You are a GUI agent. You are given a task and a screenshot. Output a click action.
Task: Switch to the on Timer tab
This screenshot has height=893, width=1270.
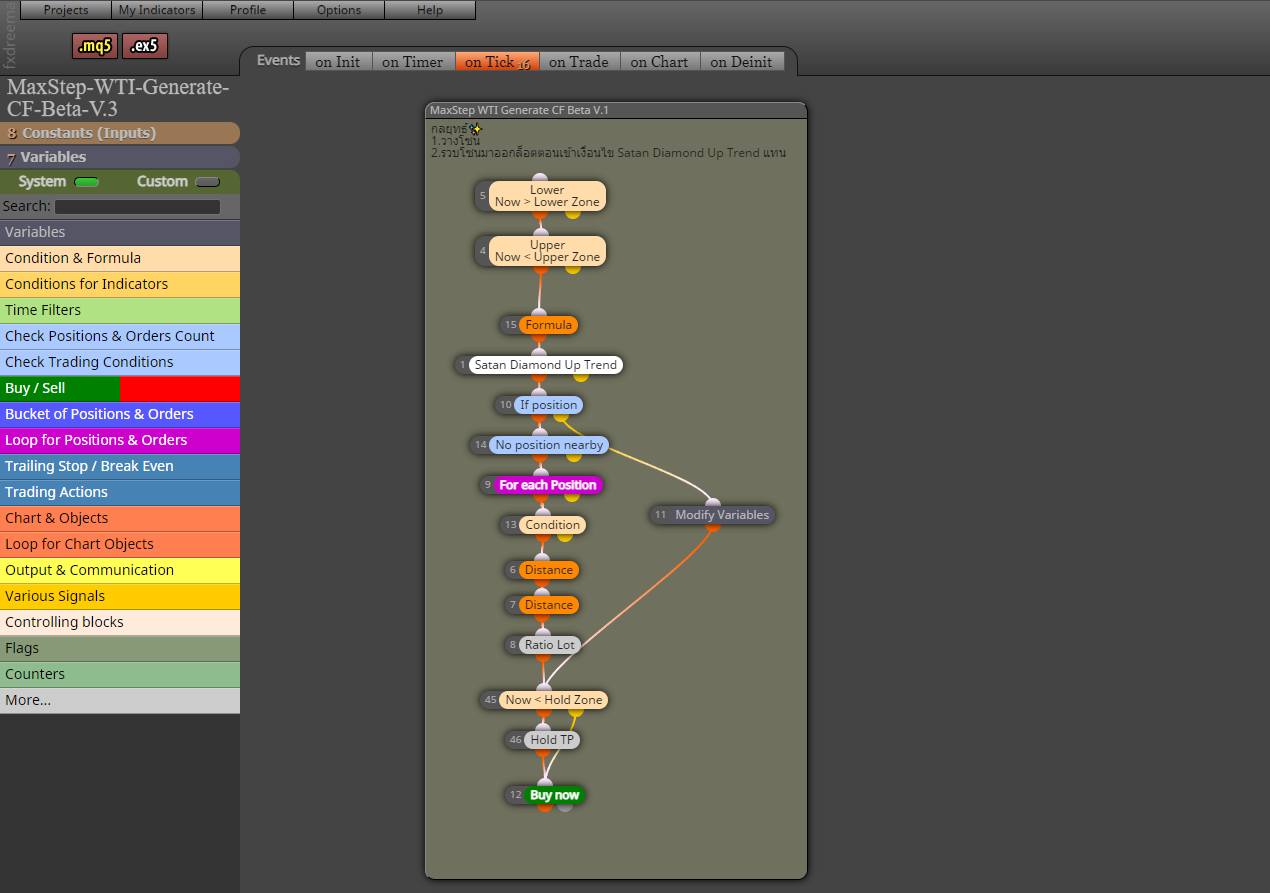tap(413, 62)
